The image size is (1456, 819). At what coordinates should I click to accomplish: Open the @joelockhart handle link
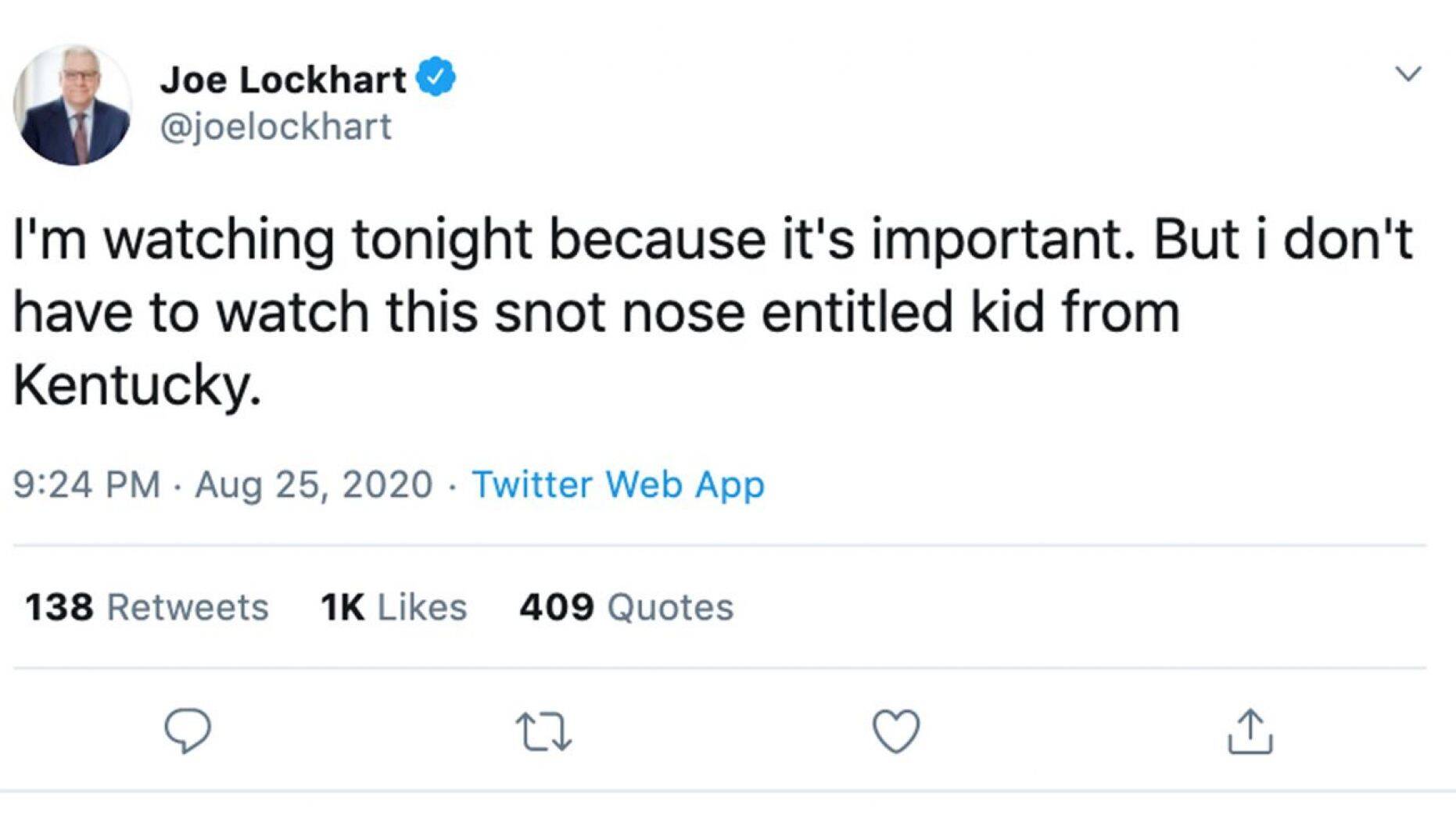(275, 127)
